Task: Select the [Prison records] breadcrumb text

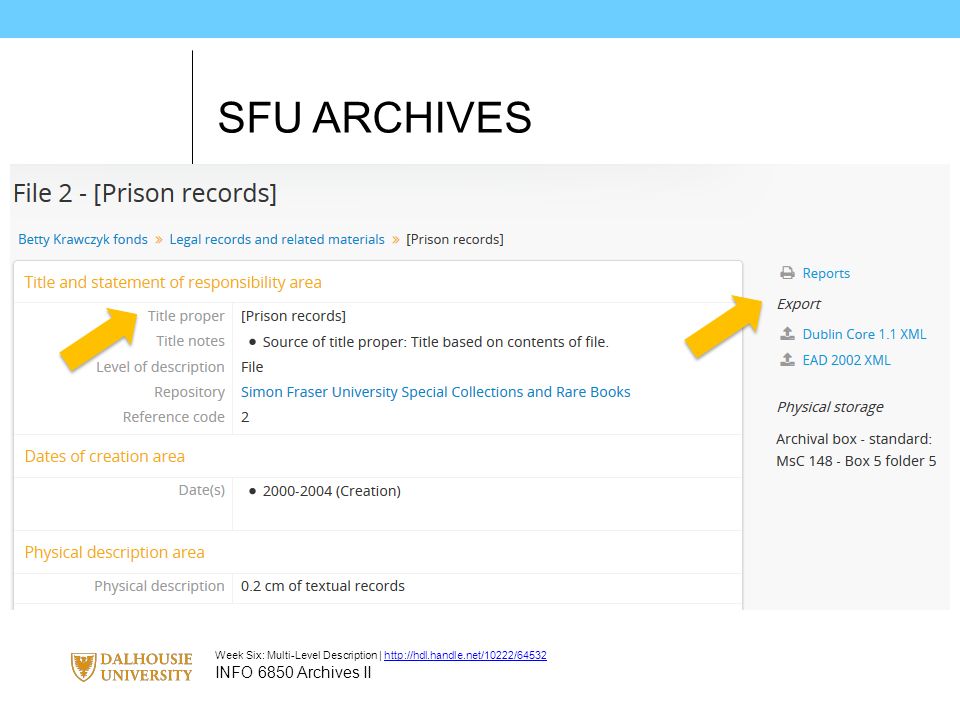Action: click(455, 239)
